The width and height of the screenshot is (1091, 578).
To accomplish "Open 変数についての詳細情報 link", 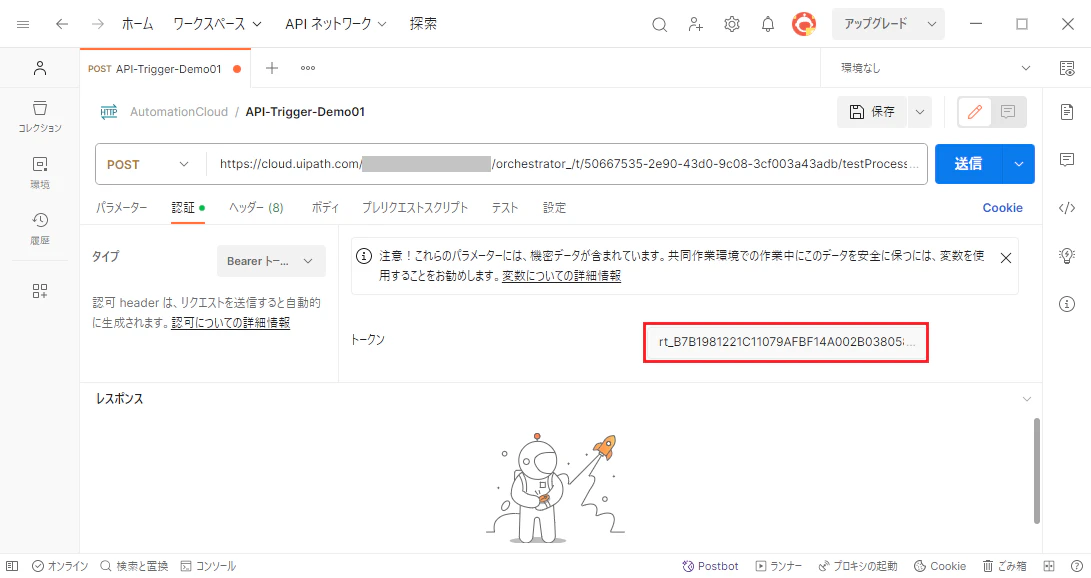I will pos(562,276).
